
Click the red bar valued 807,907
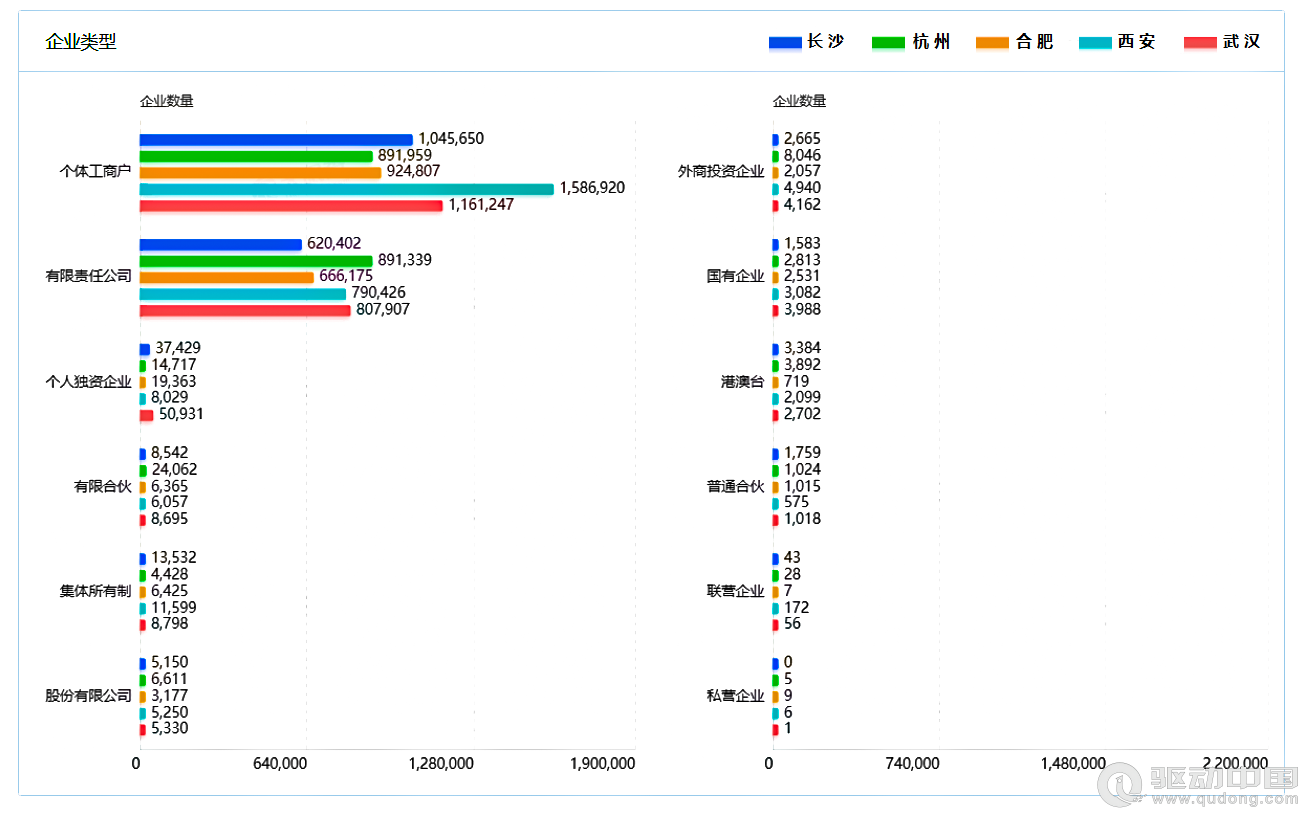(245, 310)
